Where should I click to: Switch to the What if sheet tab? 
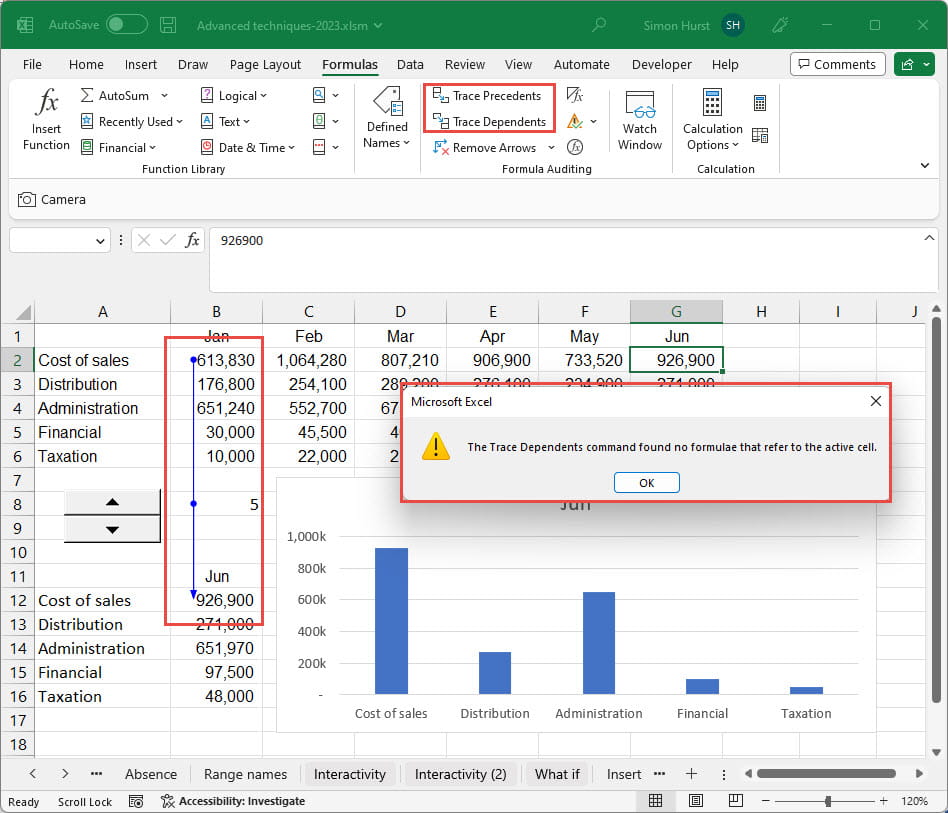tap(557, 774)
